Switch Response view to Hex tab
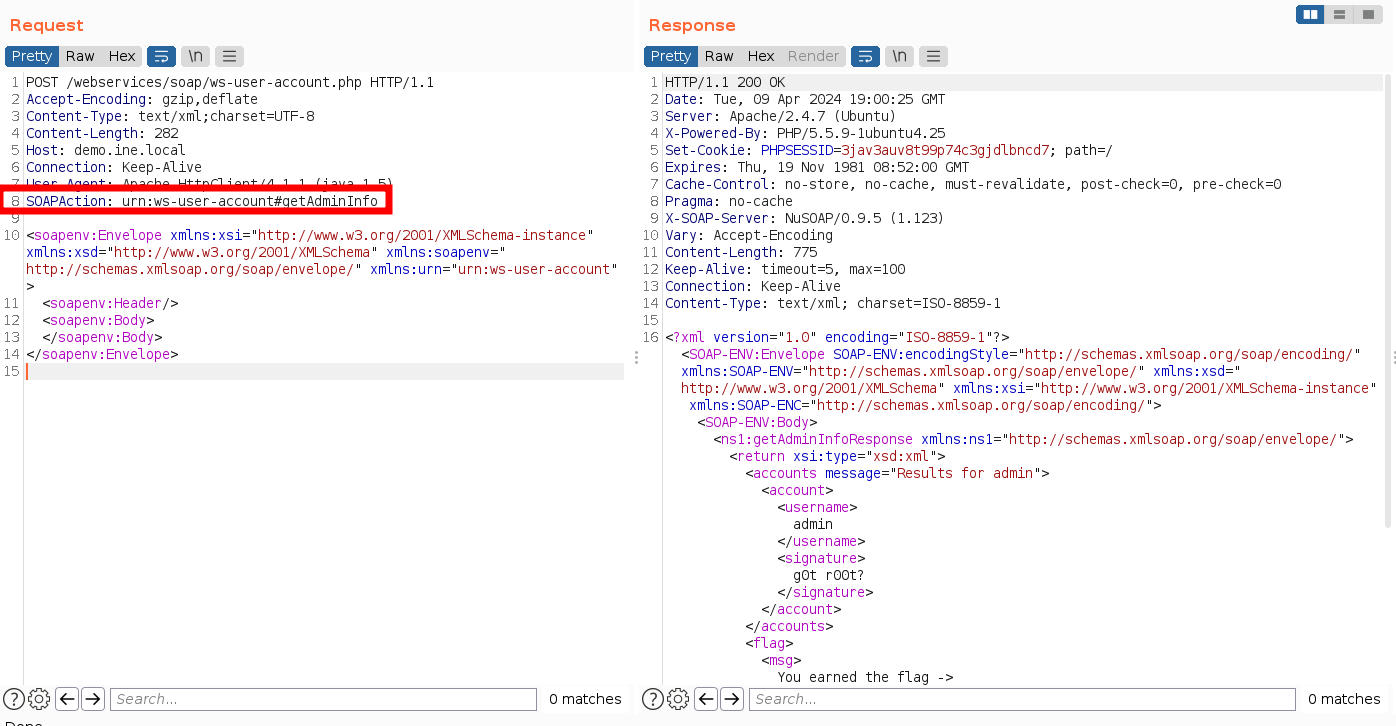This screenshot has height=726, width=1396. (x=761, y=56)
